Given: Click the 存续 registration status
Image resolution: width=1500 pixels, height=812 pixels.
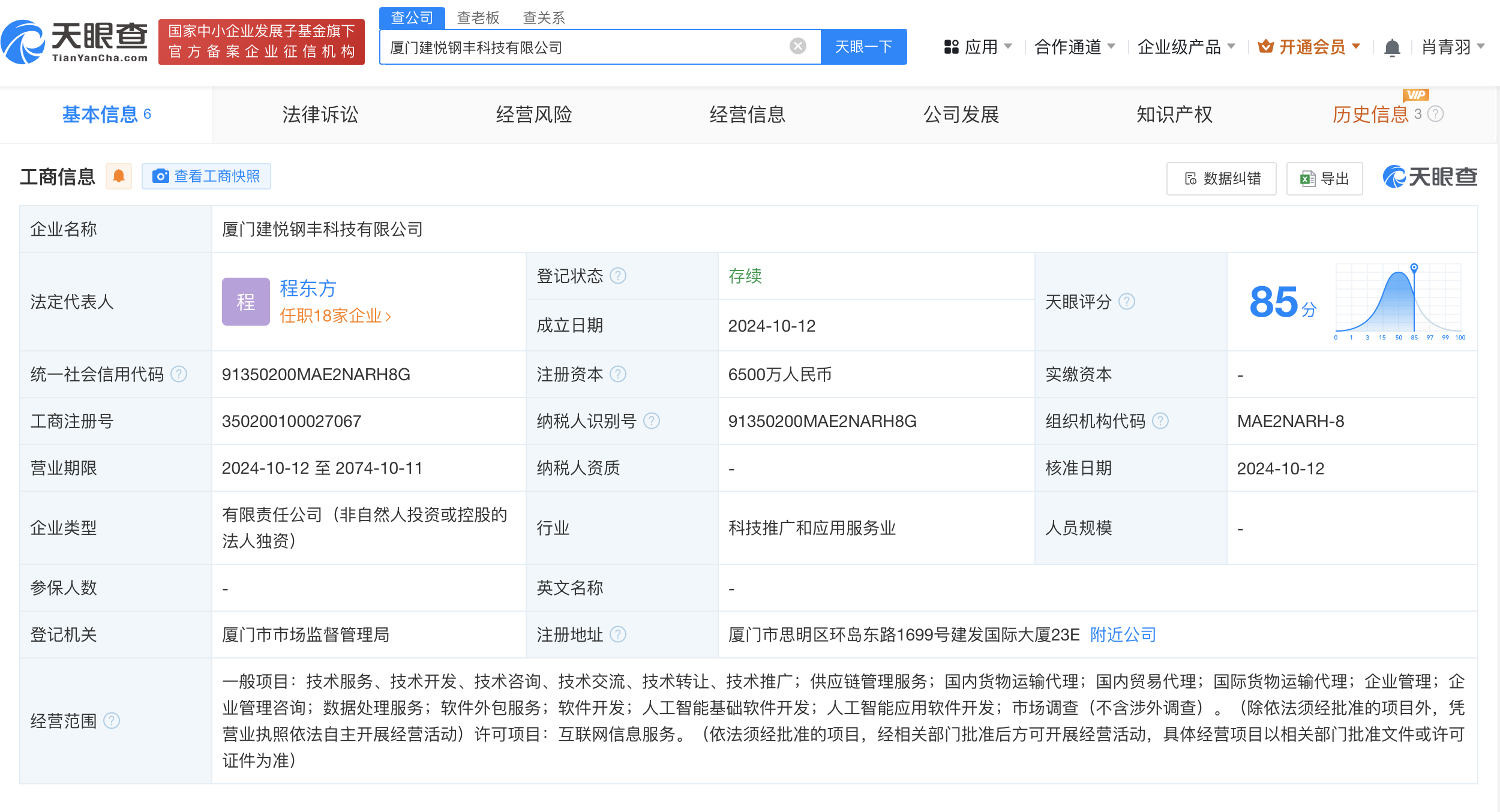Looking at the screenshot, I should (745, 276).
